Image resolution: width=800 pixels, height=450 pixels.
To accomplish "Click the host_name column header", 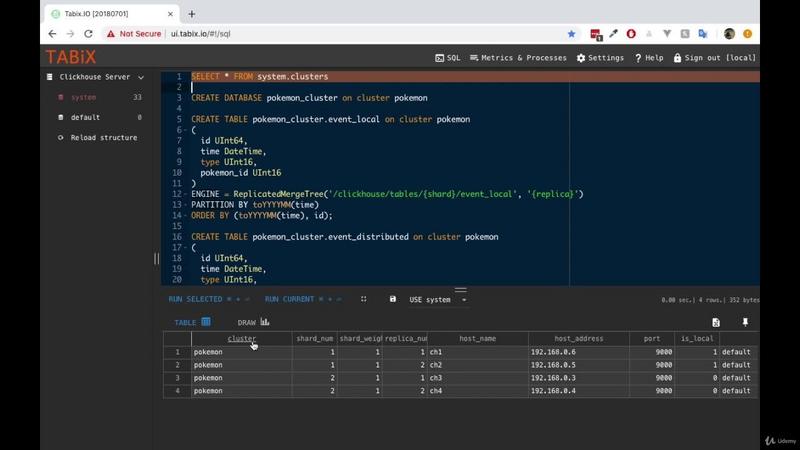I will pos(477,339).
